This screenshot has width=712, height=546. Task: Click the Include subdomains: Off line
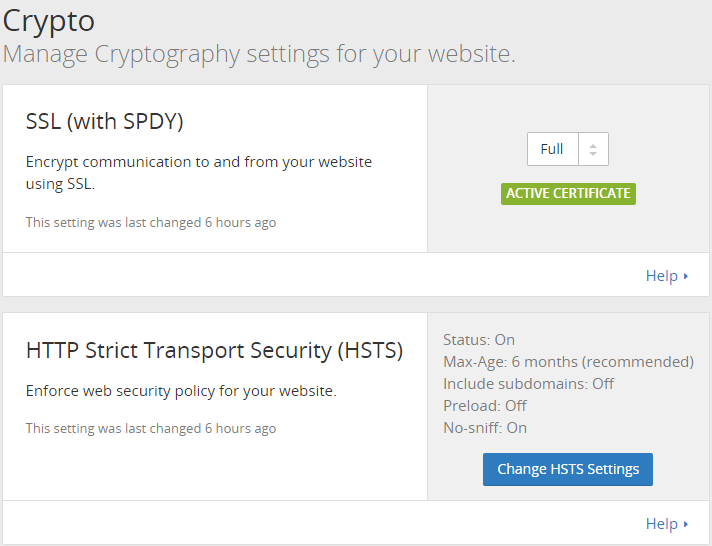(528, 384)
